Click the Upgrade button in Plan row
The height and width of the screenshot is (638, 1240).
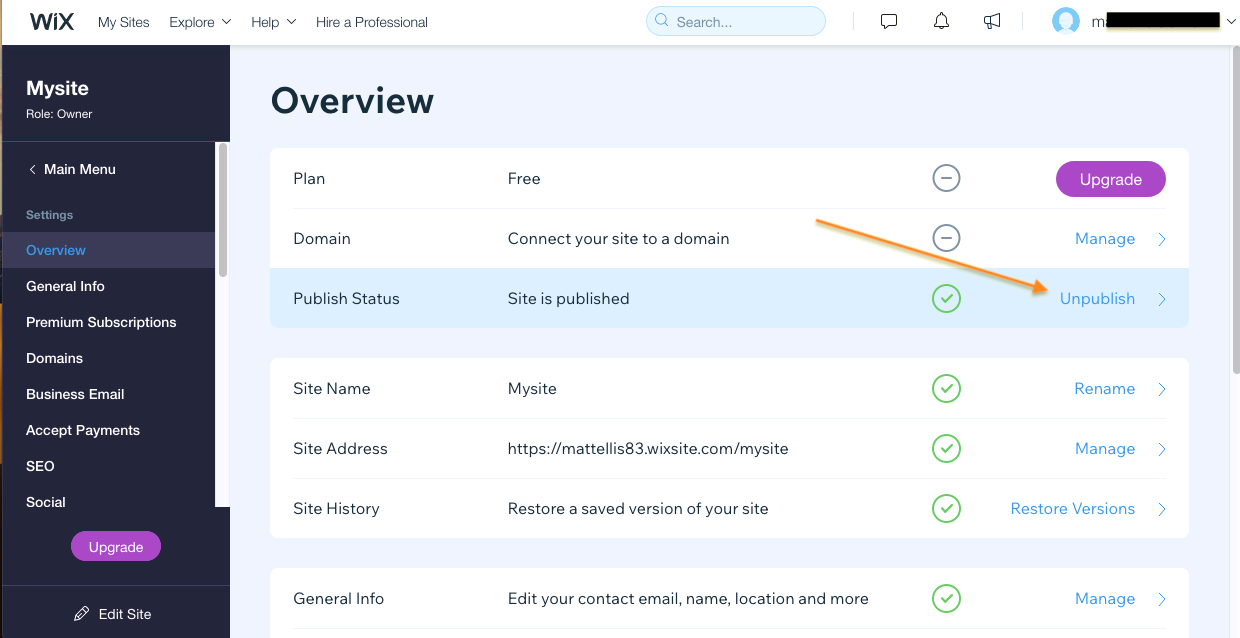[x=1111, y=179]
